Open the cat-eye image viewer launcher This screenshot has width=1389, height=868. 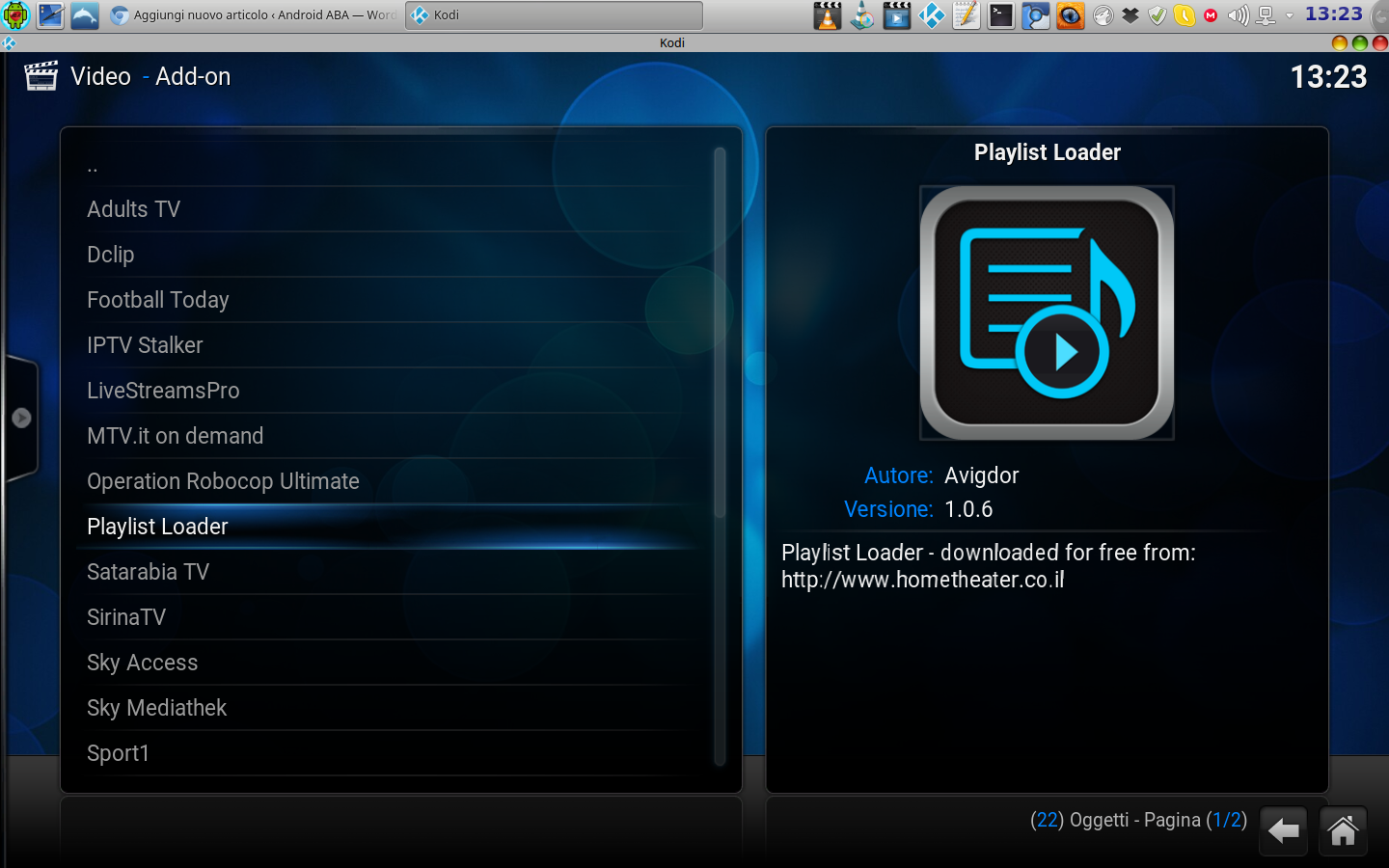1071,15
